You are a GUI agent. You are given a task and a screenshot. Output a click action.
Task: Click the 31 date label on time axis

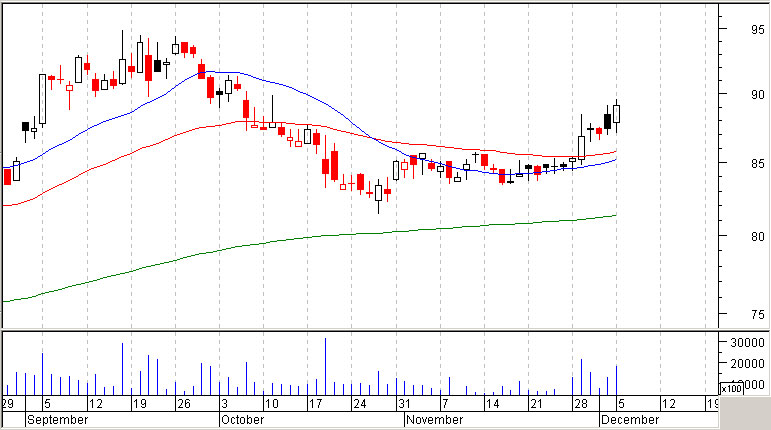tap(404, 404)
